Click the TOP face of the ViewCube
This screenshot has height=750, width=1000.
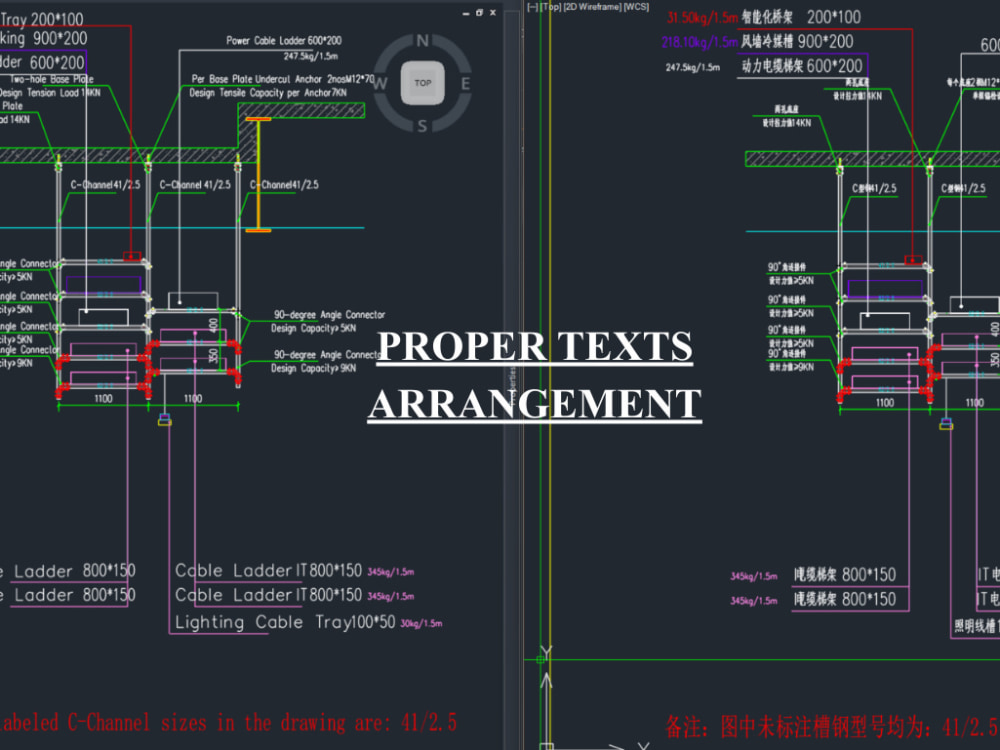[x=422, y=83]
